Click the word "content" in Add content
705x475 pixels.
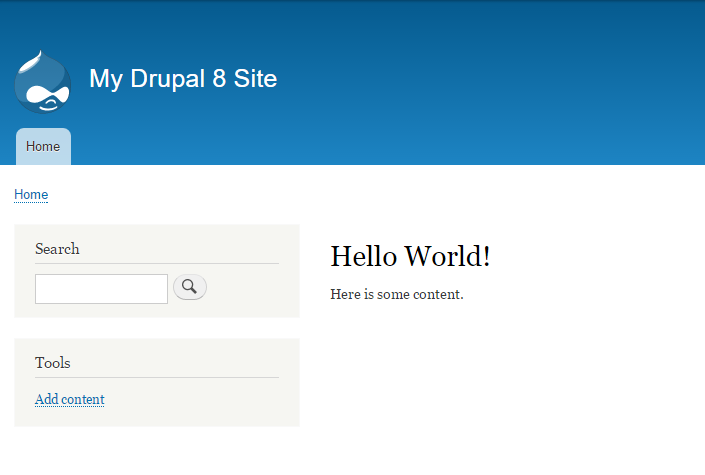click(x=83, y=399)
